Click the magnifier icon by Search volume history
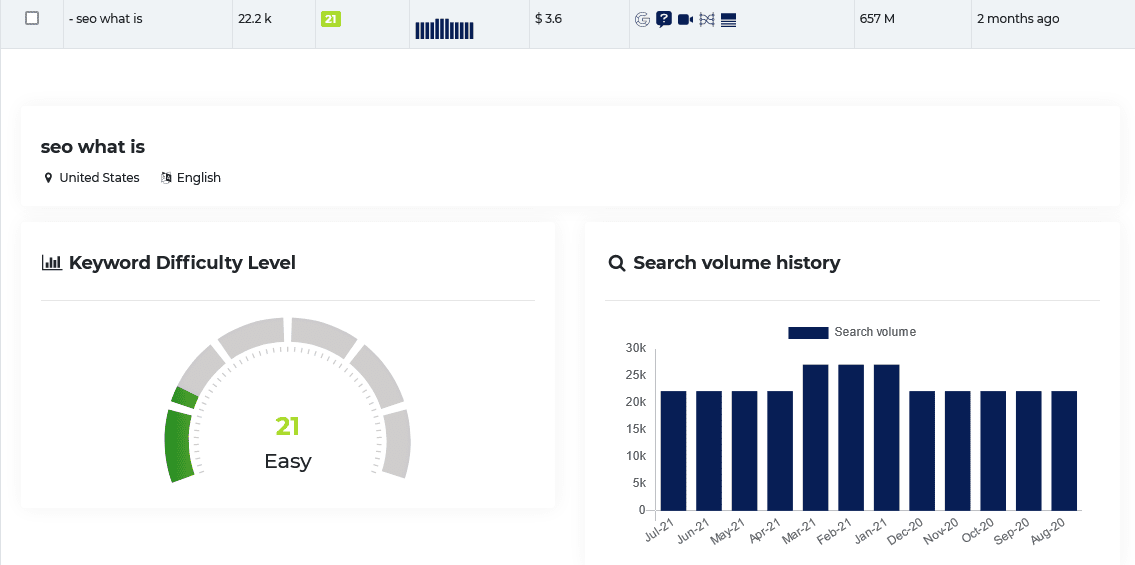The width and height of the screenshot is (1135, 565). [x=617, y=263]
